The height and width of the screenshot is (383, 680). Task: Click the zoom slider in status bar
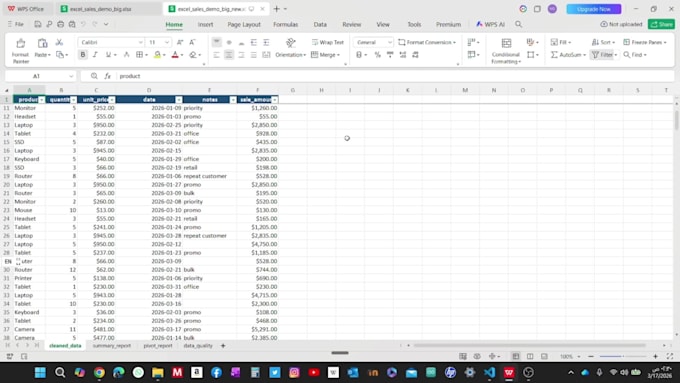coord(623,356)
